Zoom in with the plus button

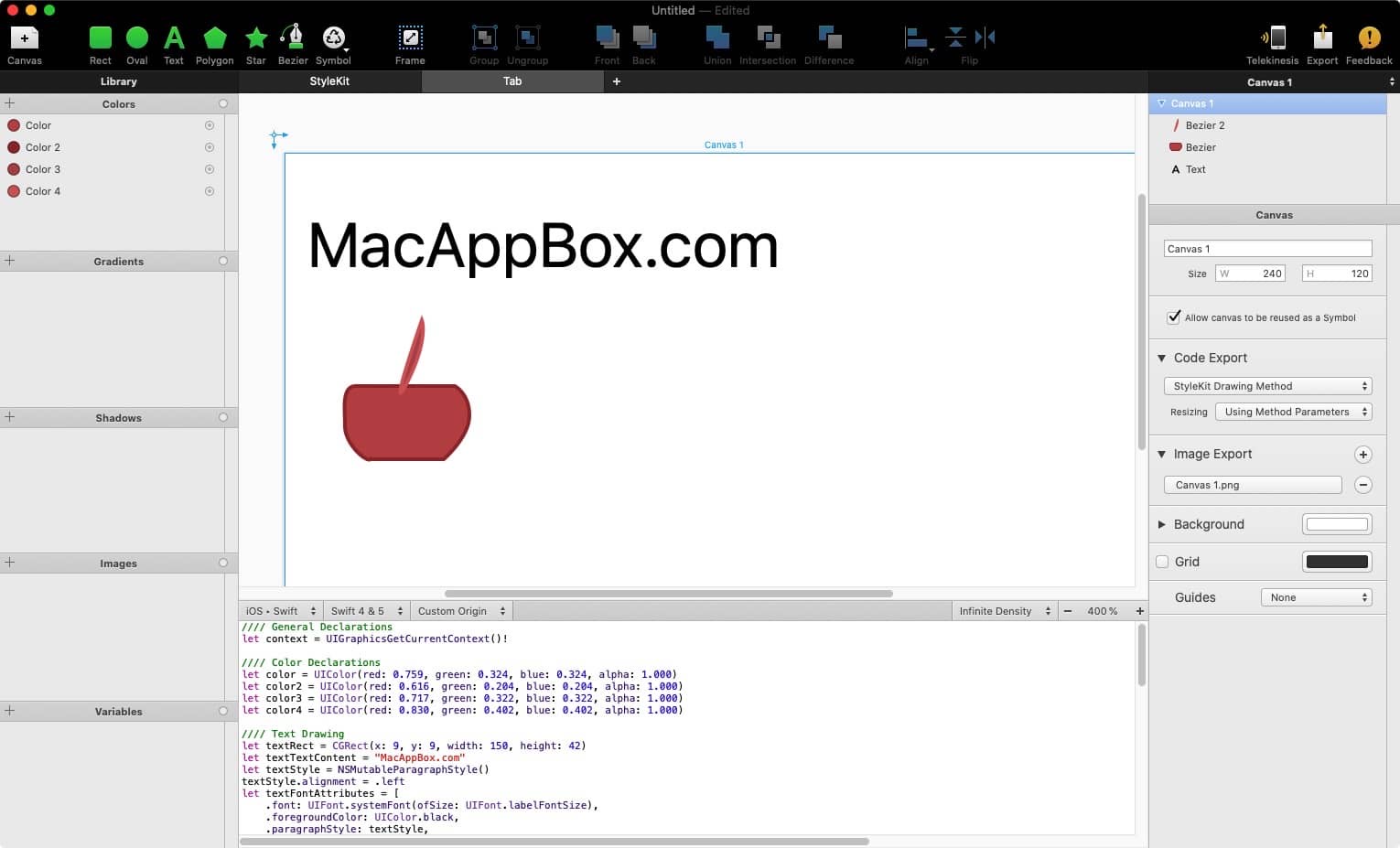point(1139,611)
